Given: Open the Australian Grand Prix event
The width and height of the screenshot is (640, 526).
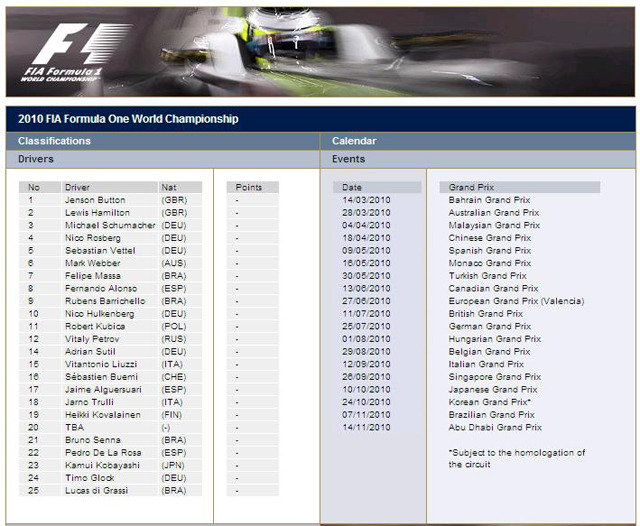Looking at the screenshot, I should (x=494, y=213).
